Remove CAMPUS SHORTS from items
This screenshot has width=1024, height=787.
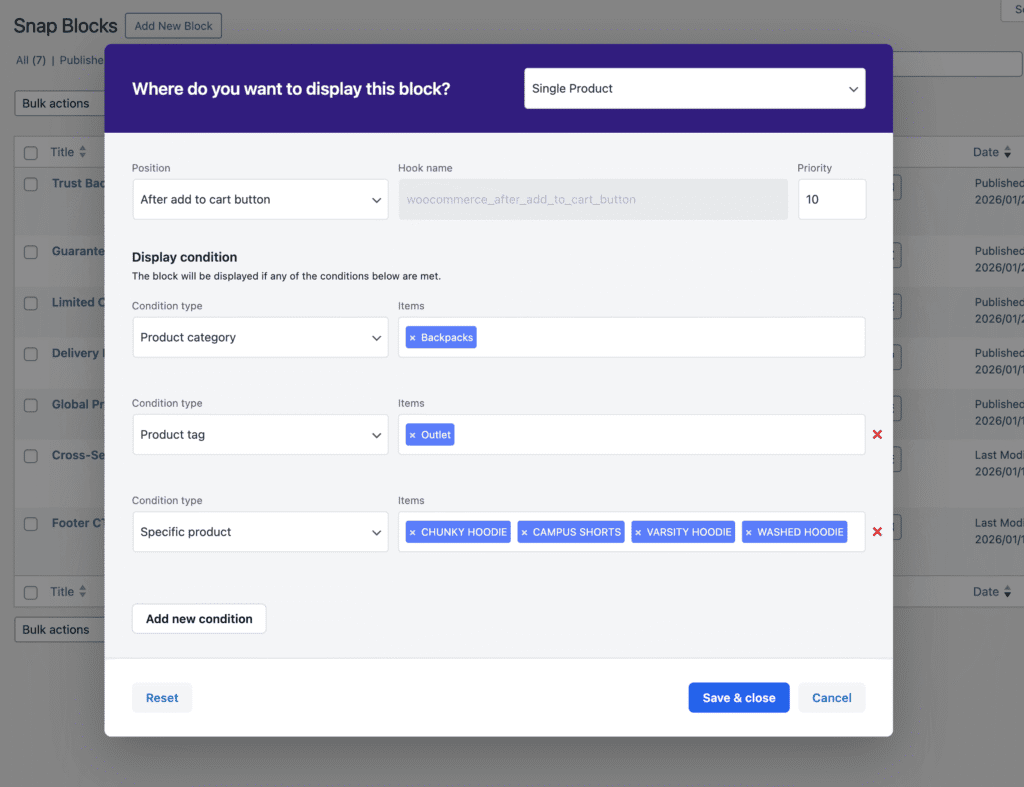click(x=524, y=532)
